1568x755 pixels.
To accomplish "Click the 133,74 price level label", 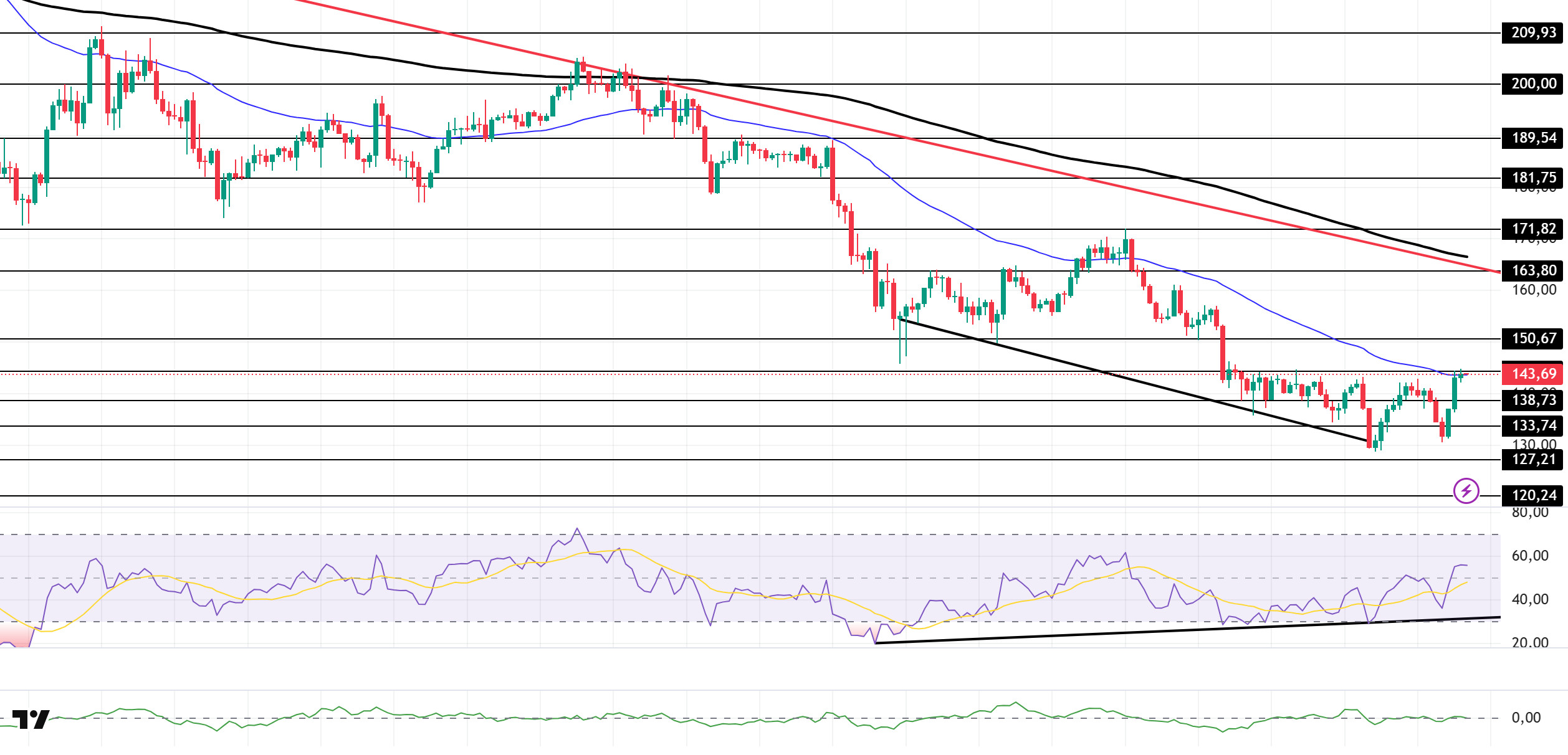I will click(x=1533, y=425).
